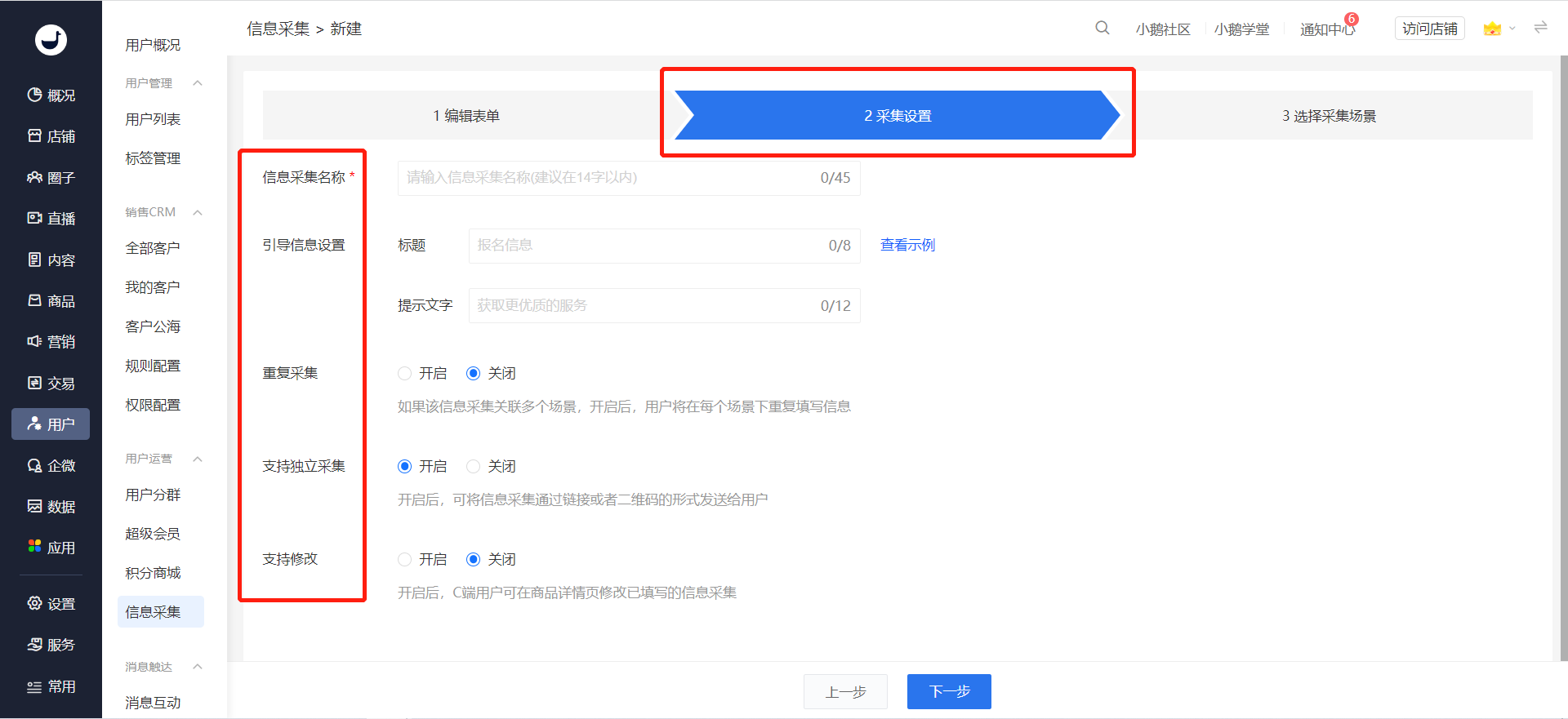Collapse the 用户管理 section

(197, 83)
